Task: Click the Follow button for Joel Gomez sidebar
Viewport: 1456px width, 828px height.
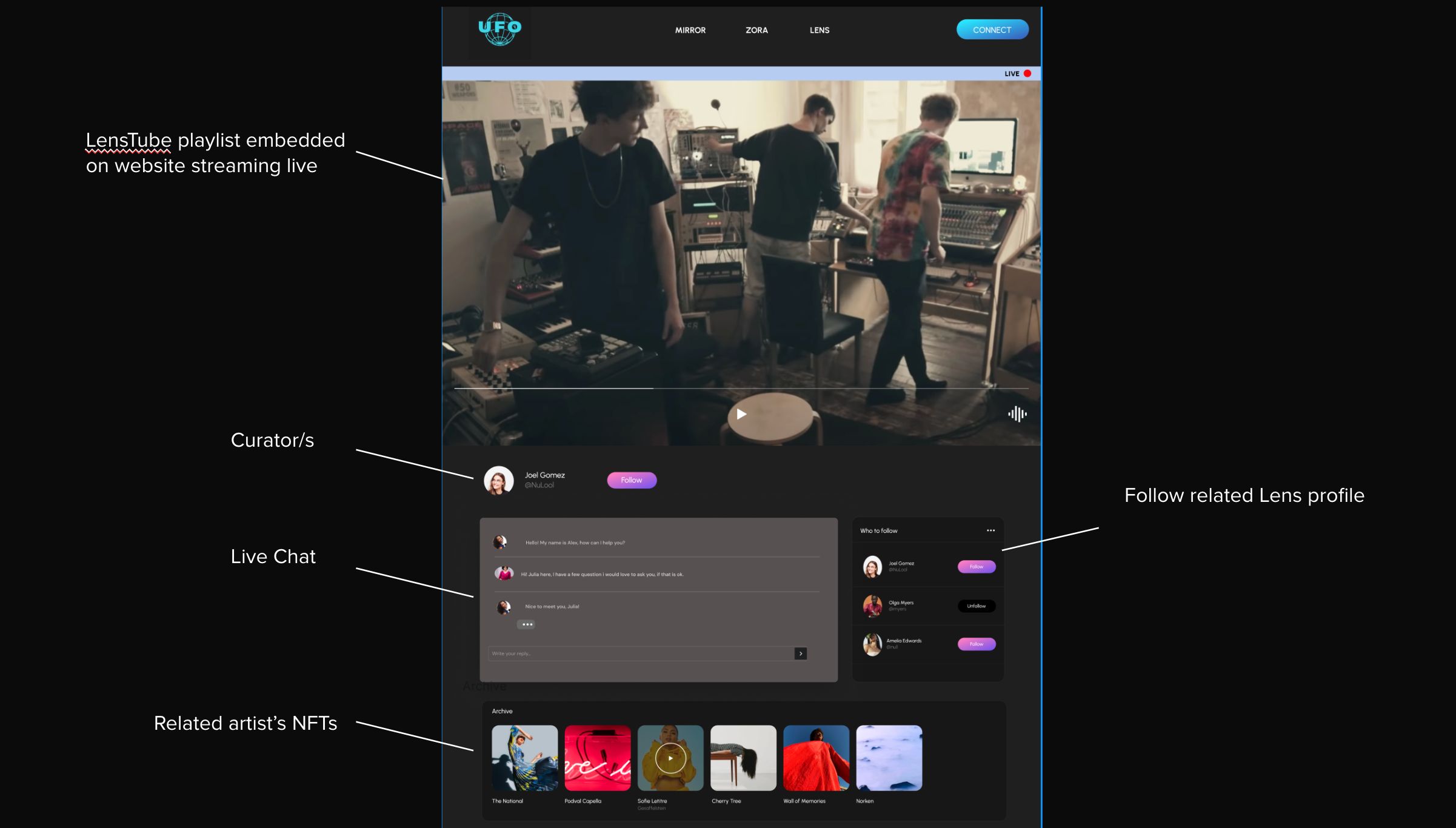Action: coord(976,567)
